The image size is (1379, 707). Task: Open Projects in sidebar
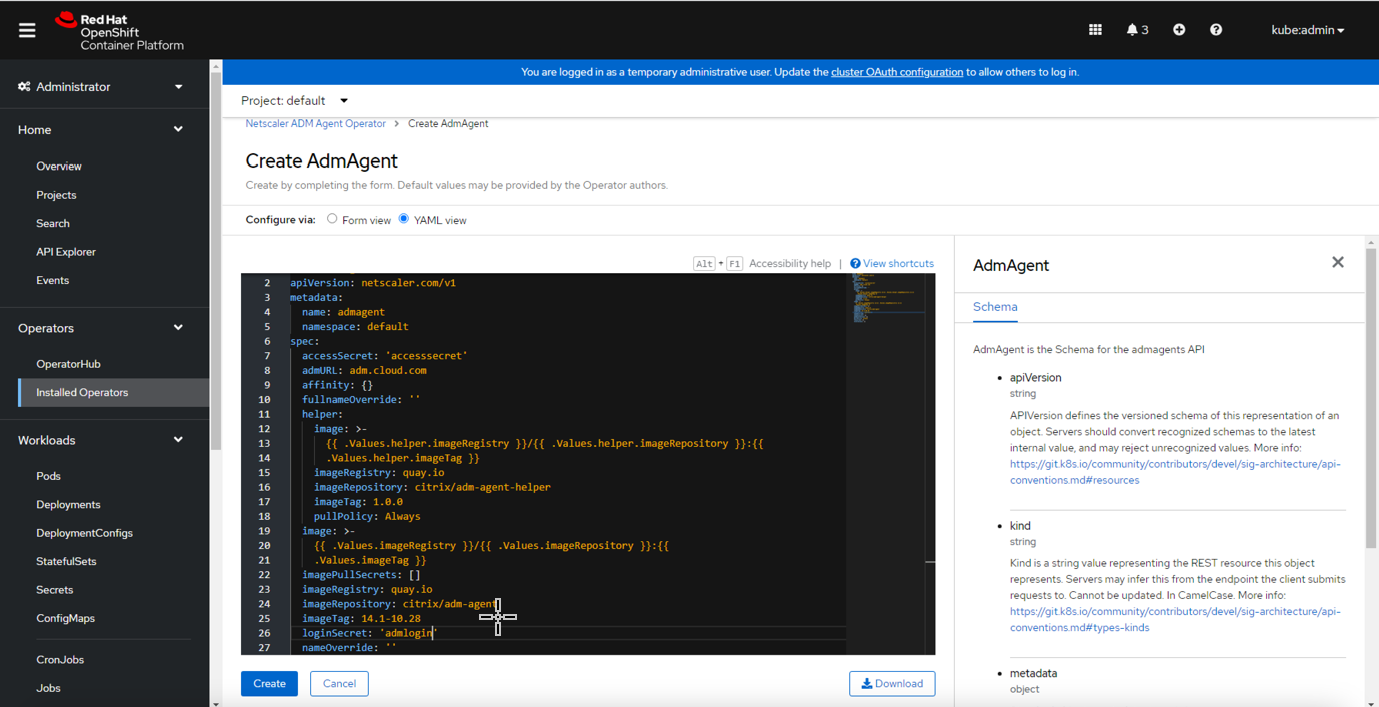pos(56,195)
